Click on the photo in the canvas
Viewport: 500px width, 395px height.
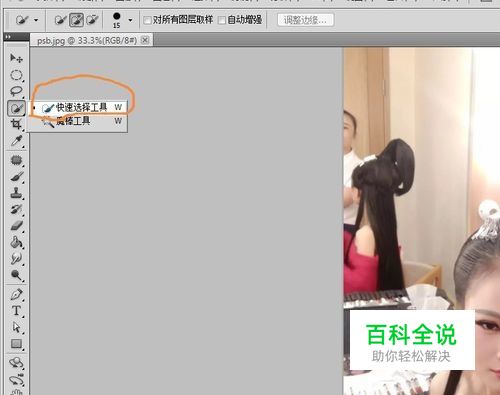pos(422,220)
